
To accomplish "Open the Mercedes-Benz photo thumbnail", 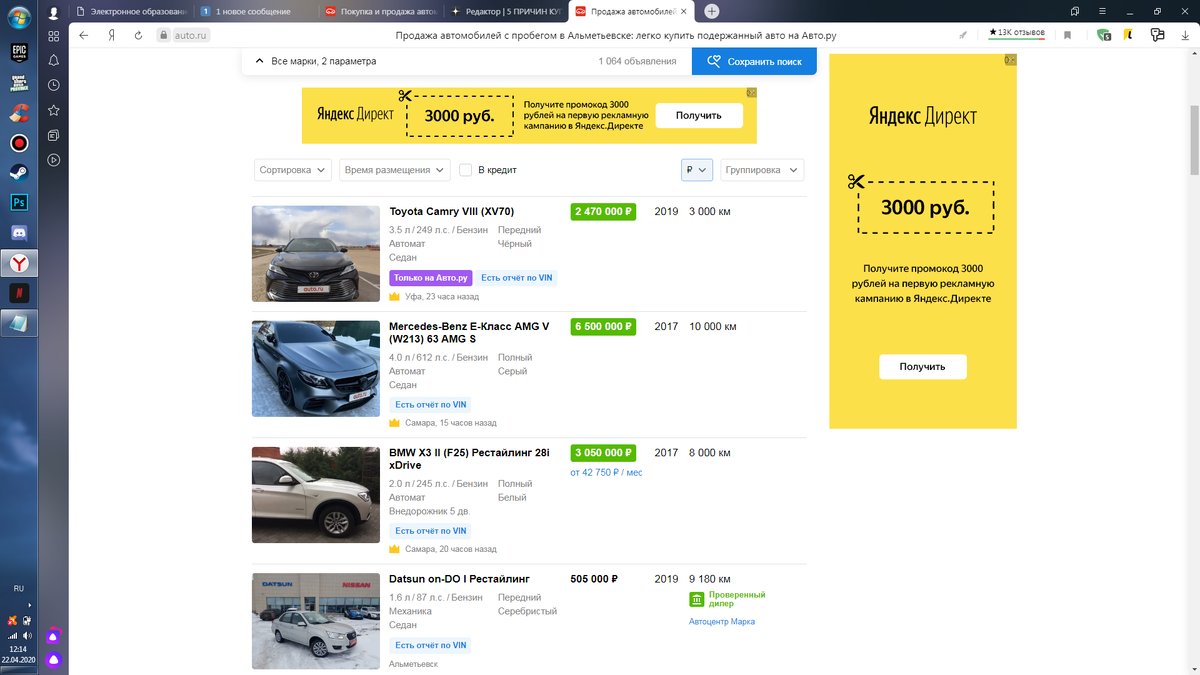I will tap(316, 369).
